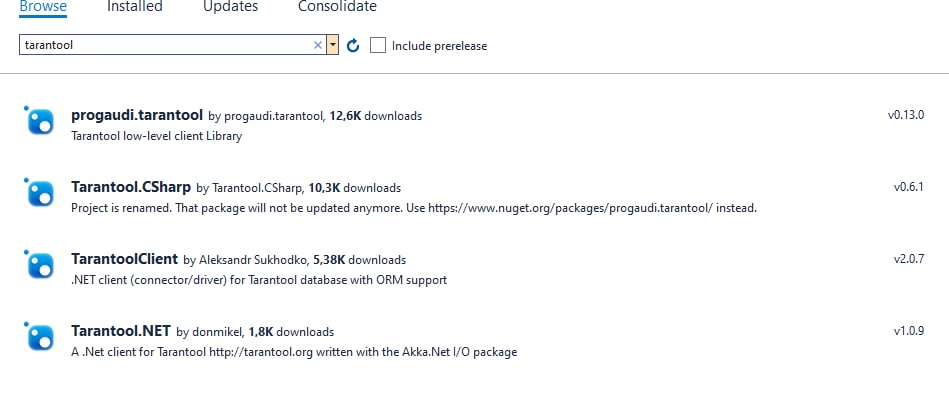
Task: Click version v1.0.9 label
Action: coord(909,331)
